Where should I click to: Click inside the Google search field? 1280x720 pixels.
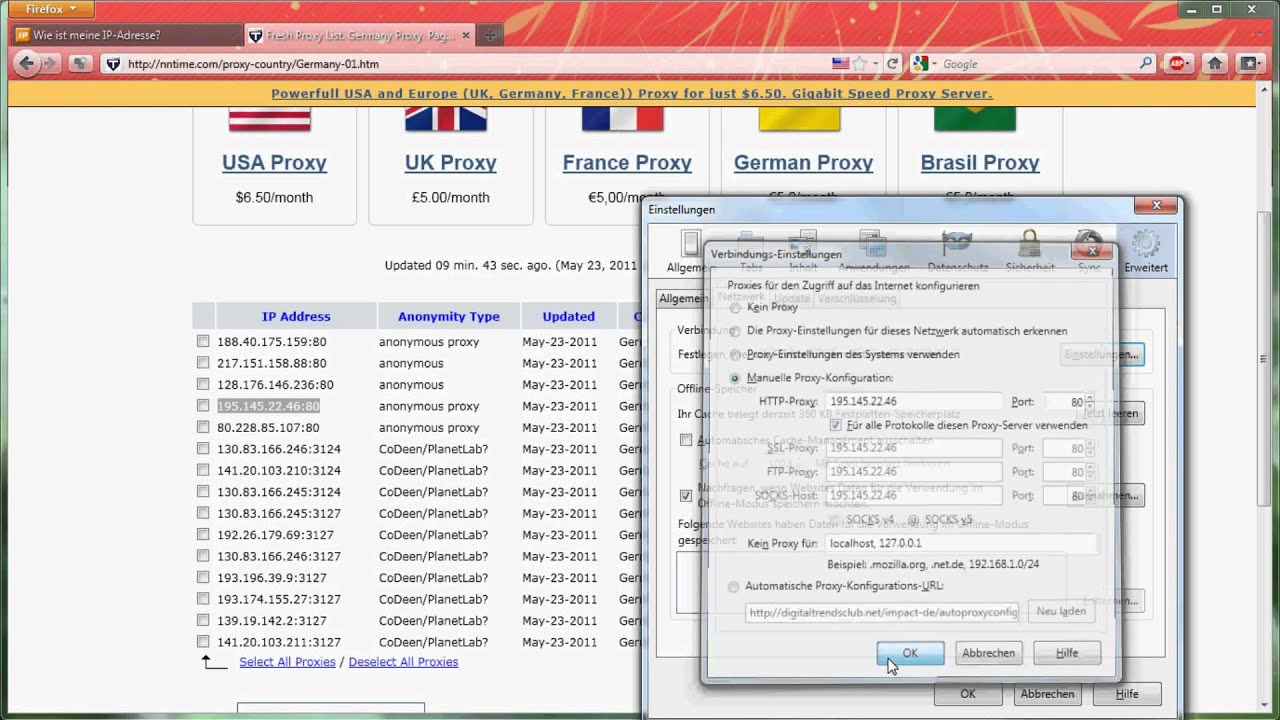pos(1038,64)
